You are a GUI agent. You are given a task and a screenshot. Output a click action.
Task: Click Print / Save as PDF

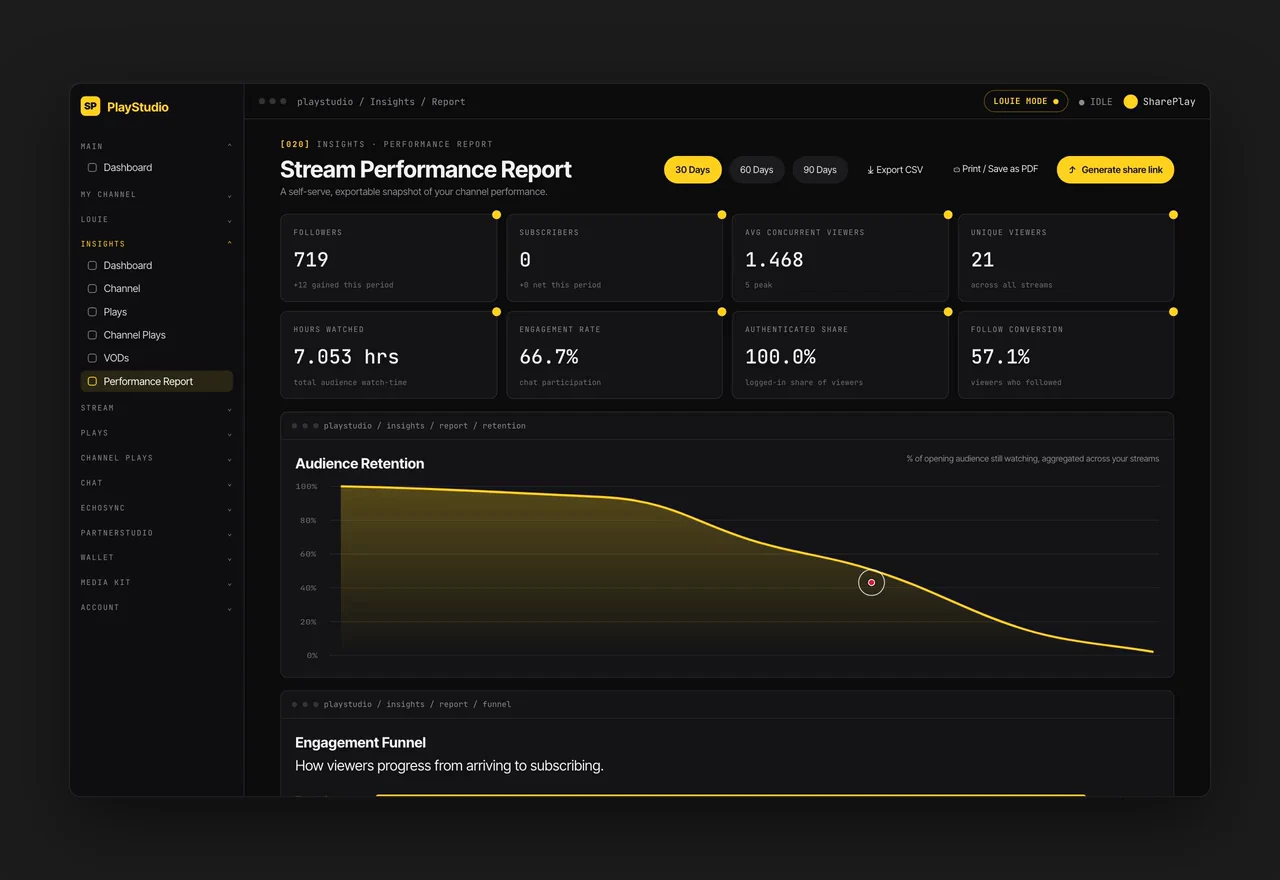pos(995,170)
